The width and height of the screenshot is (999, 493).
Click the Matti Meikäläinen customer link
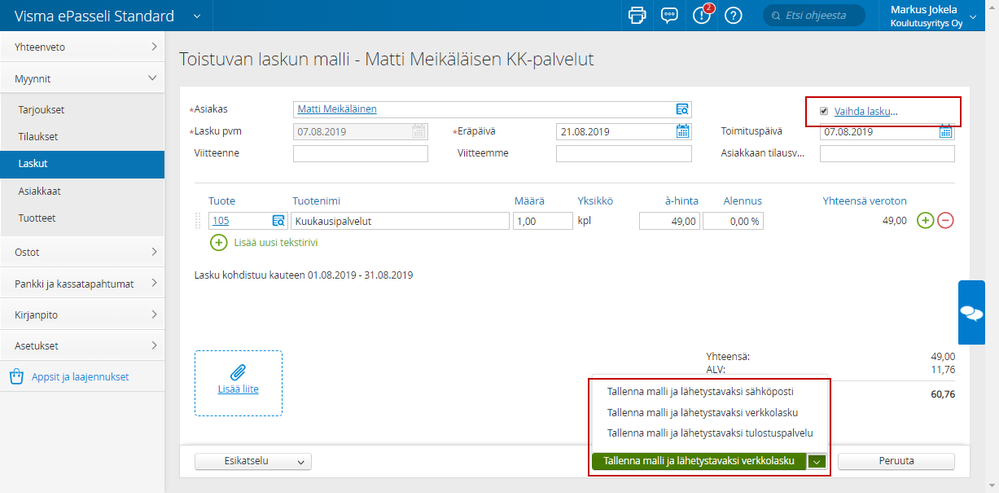pos(337,109)
